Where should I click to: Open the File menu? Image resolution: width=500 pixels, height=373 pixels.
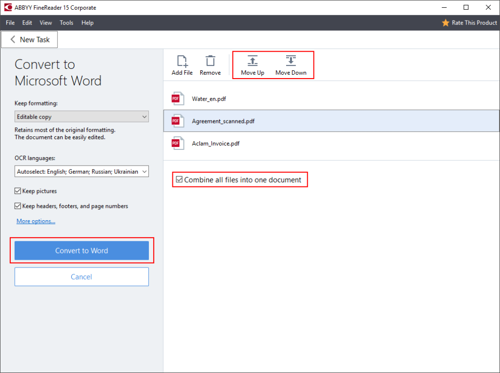pos(10,23)
